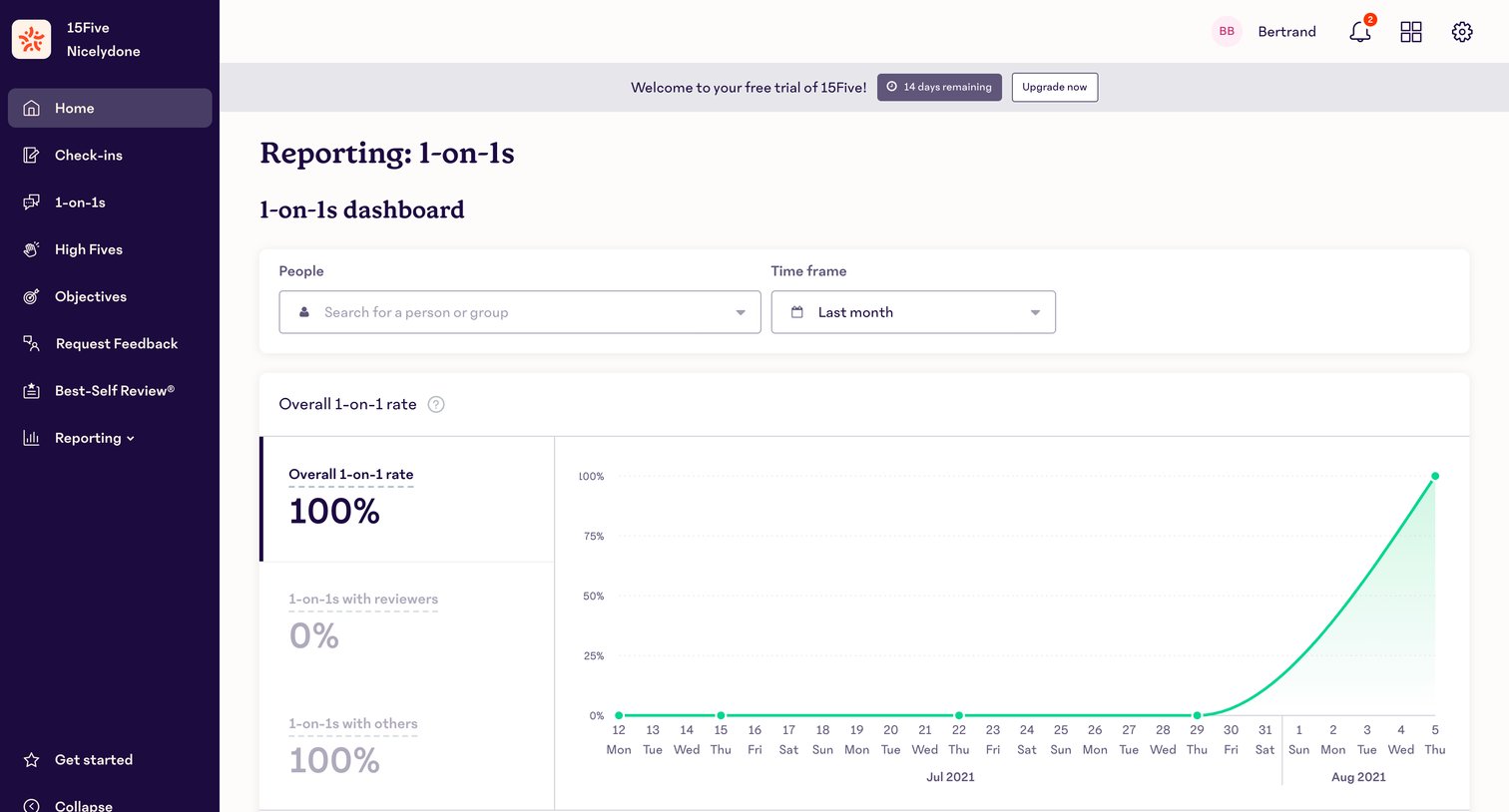Click the Check-ins sidebar icon
1509x812 pixels.
31,155
